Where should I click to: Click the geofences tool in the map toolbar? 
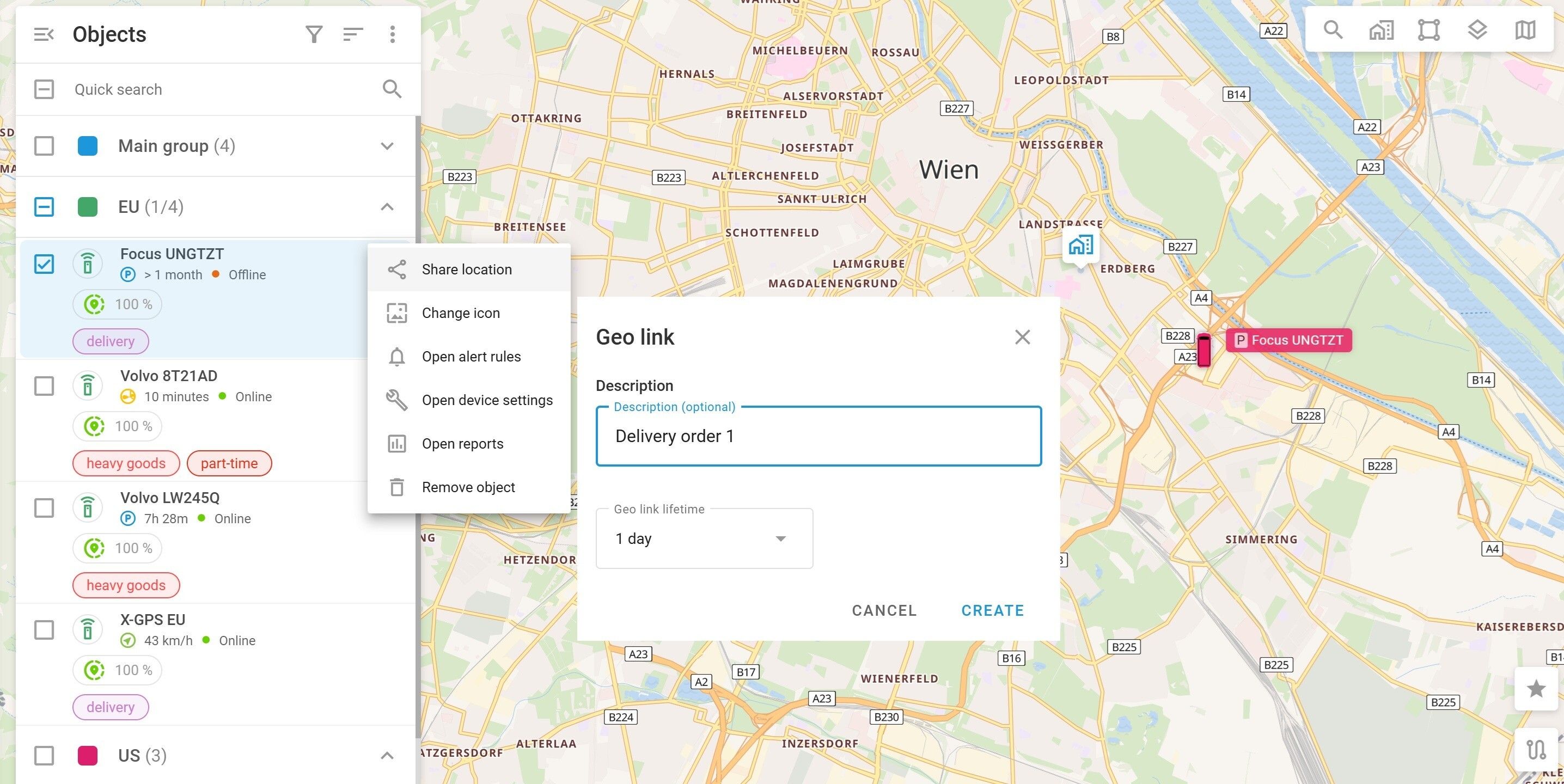1428,30
